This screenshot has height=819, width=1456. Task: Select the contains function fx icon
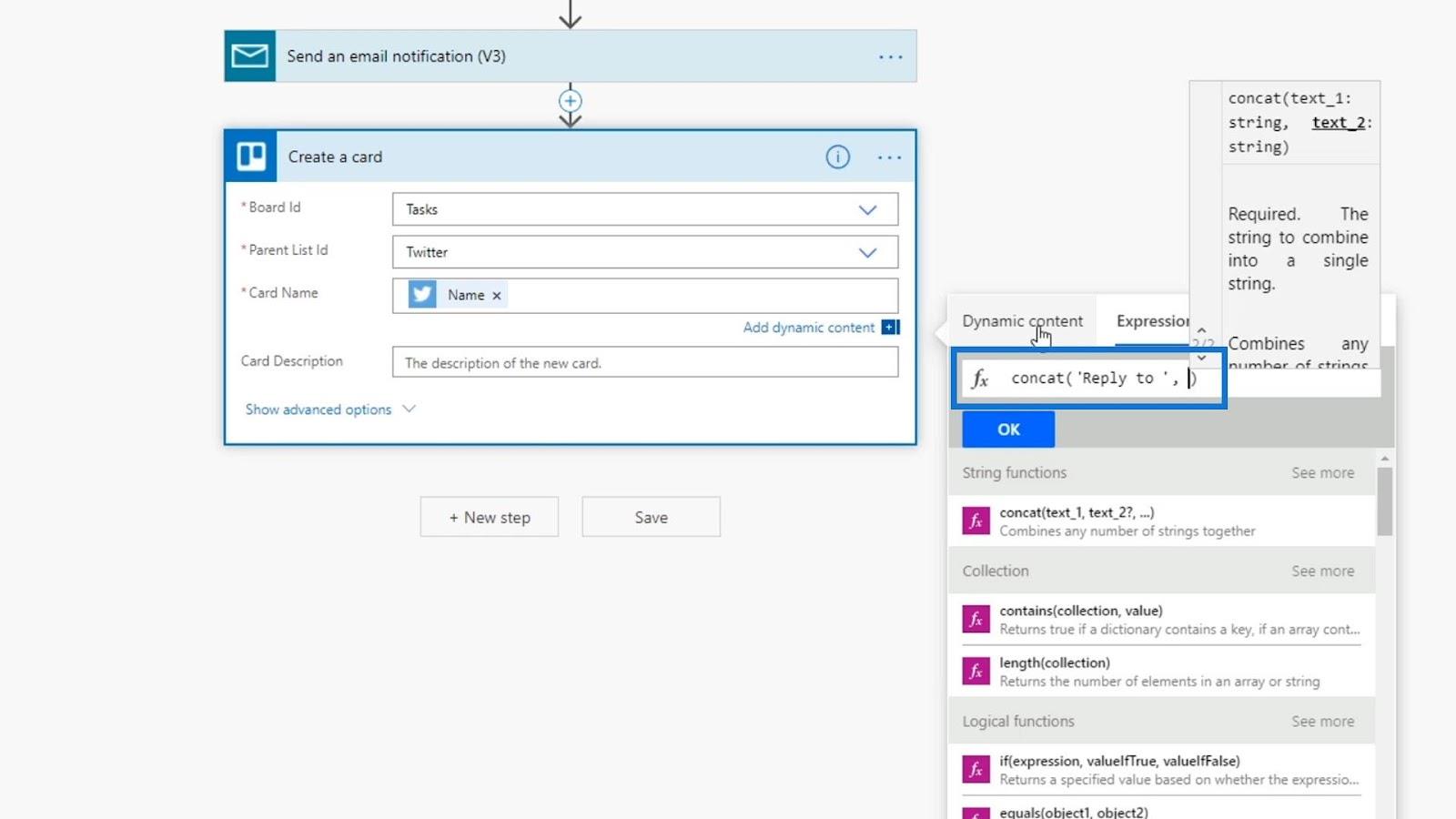tap(976, 619)
